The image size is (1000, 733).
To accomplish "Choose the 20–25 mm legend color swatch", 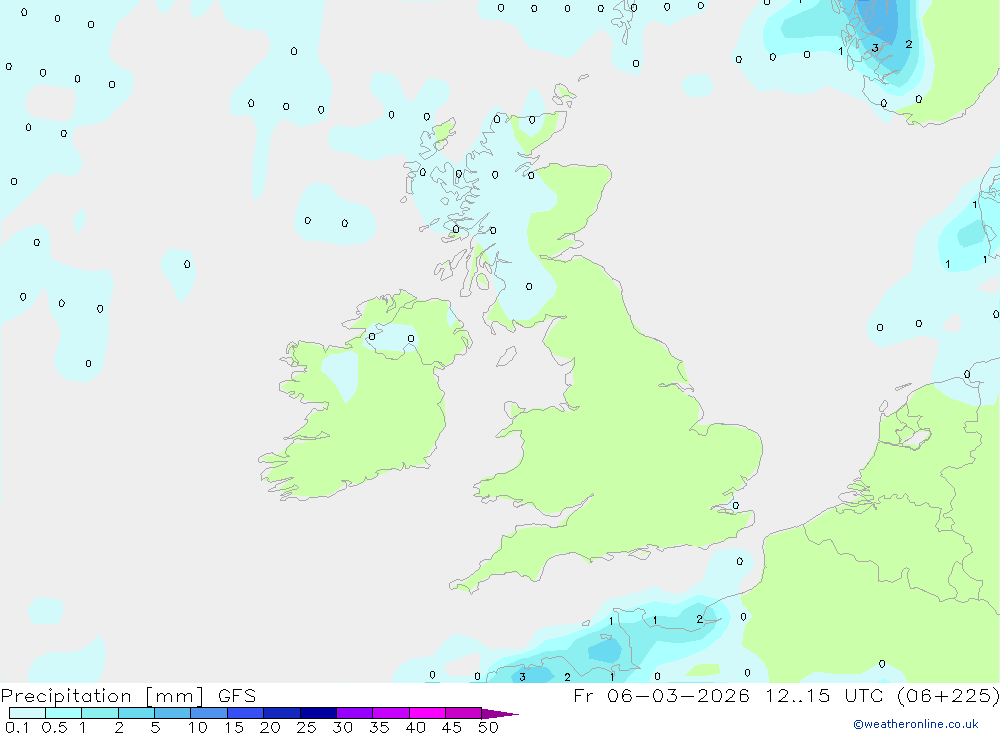I will tap(281, 713).
